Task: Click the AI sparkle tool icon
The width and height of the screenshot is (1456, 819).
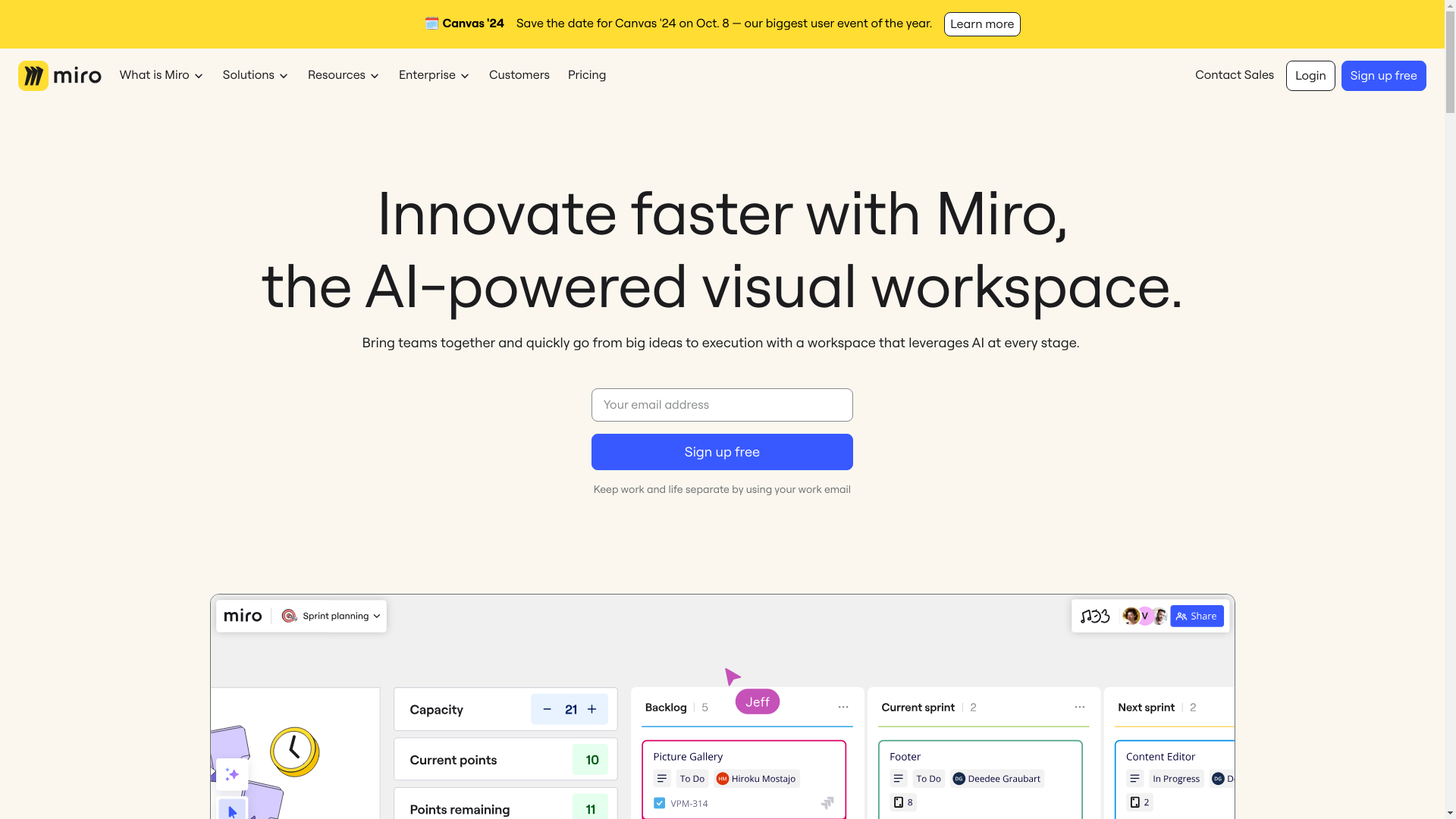Action: (232, 774)
